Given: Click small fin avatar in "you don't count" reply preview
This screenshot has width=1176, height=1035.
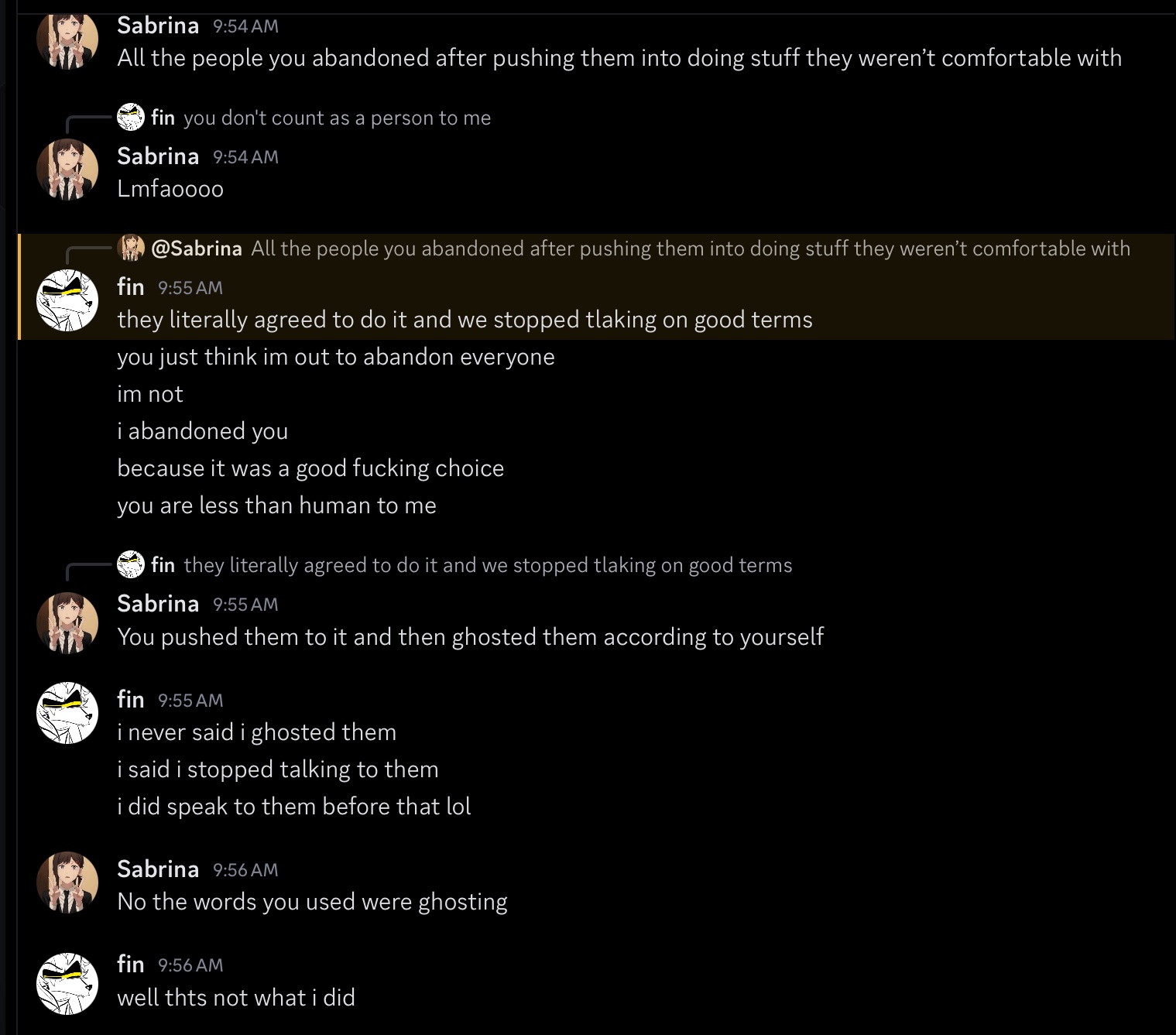Looking at the screenshot, I should click(131, 117).
